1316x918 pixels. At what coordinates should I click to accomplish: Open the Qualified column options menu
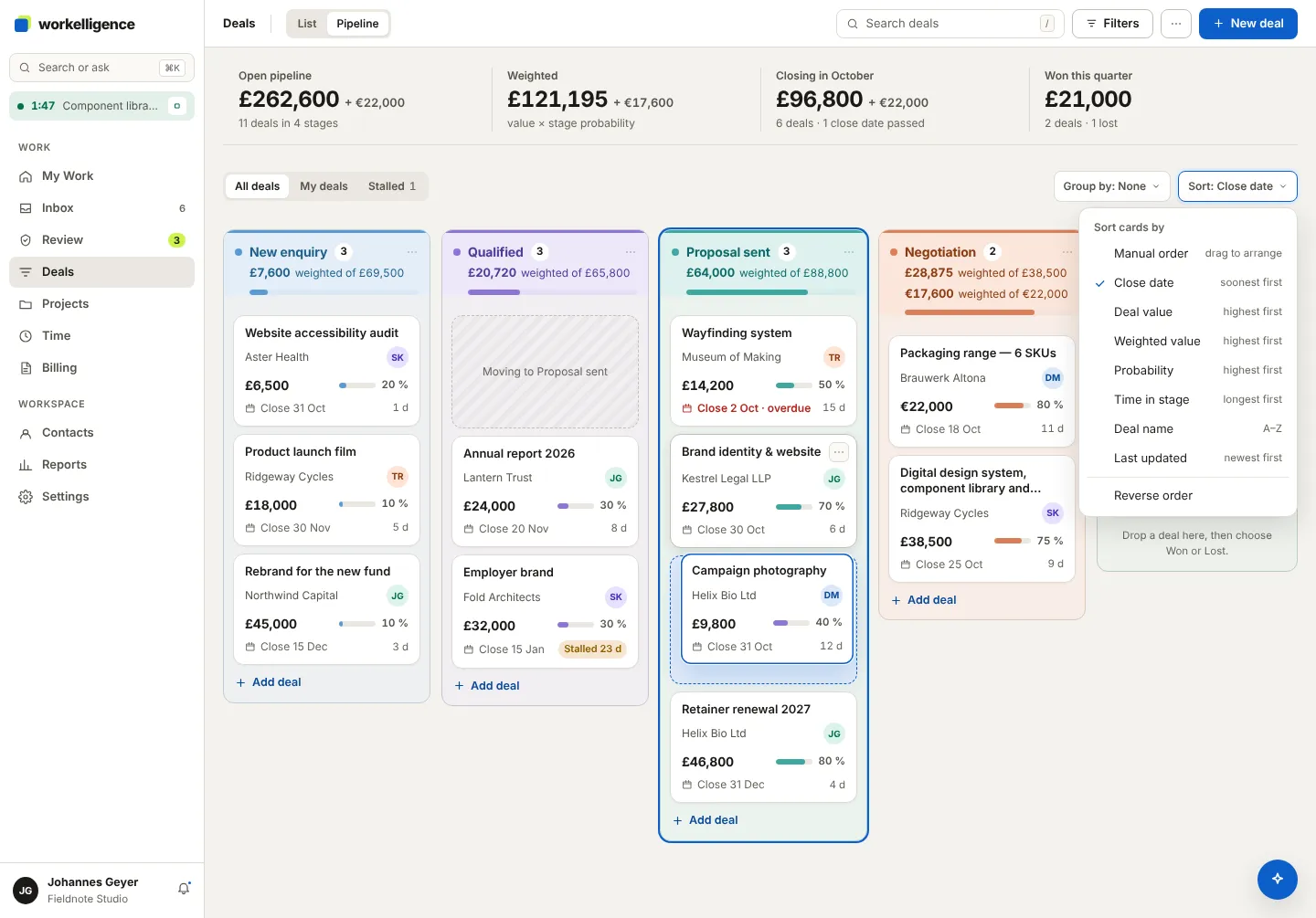[x=631, y=252]
